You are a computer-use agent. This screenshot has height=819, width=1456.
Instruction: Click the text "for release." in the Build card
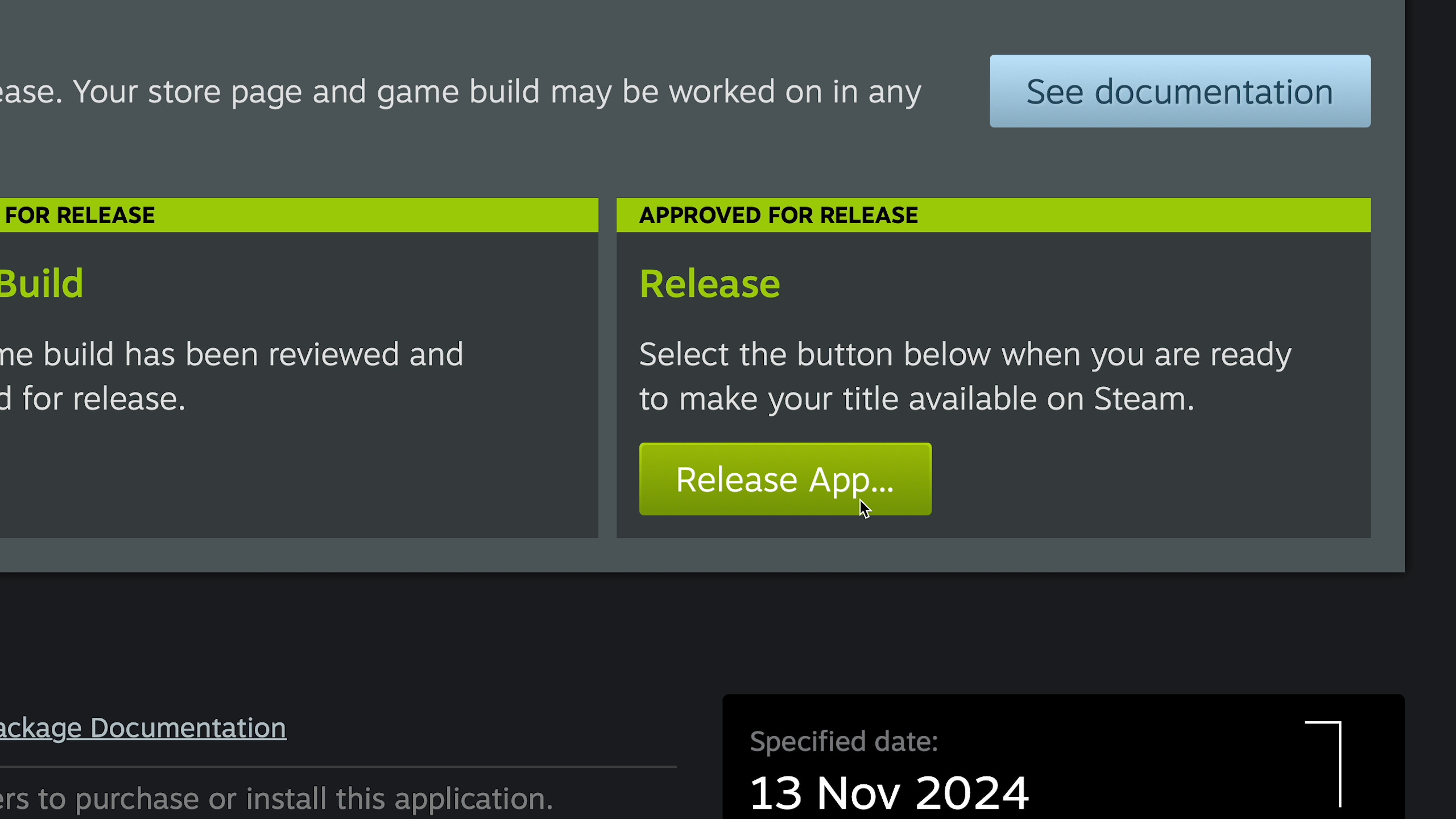pyautogui.click(x=104, y=399)
